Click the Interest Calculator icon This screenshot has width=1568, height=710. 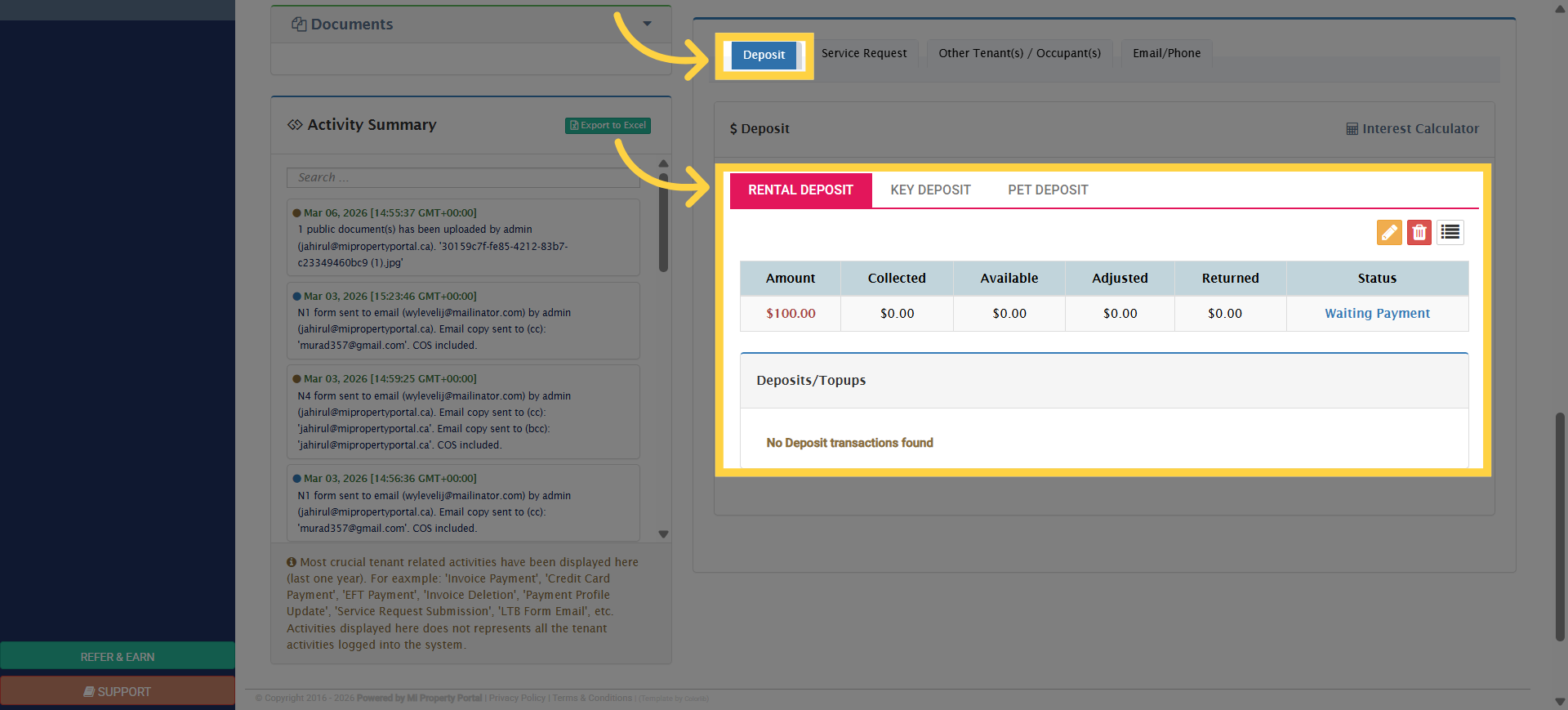coord(1352,129)
